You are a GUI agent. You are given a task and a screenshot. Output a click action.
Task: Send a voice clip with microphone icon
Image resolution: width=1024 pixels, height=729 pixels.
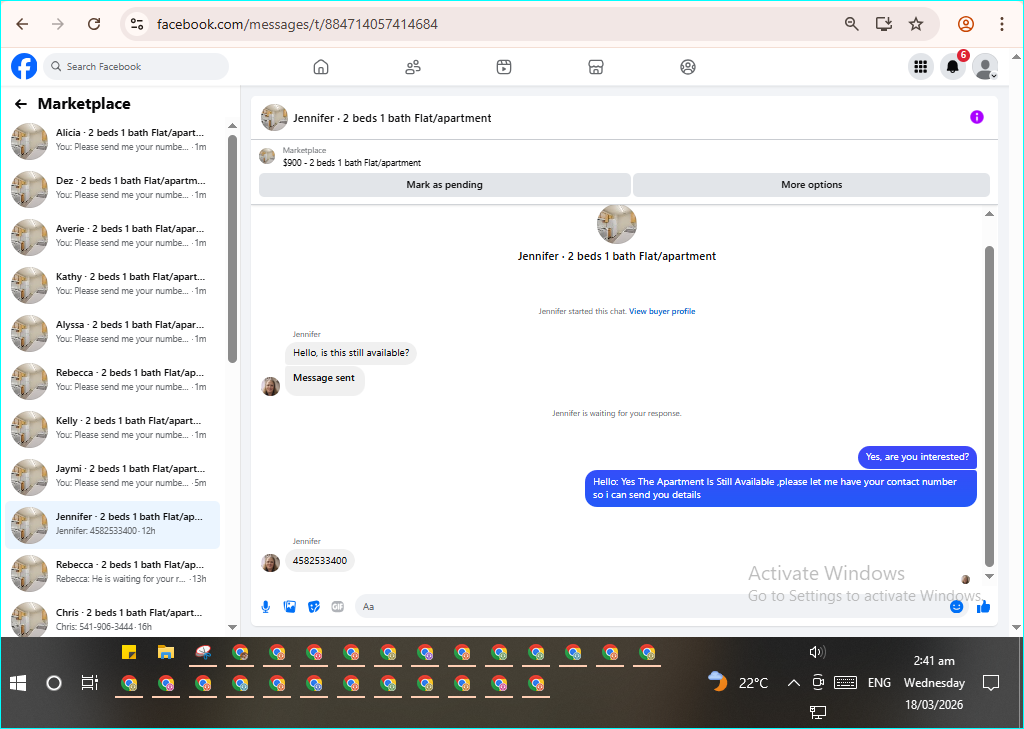266,607
